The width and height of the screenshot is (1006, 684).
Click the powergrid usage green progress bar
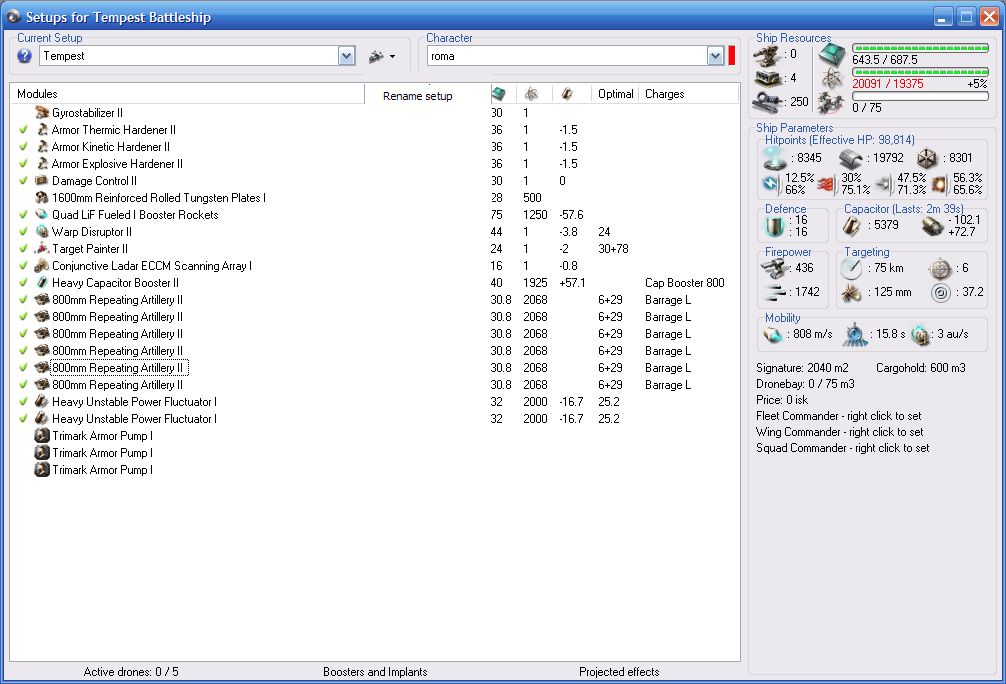tap(920, 72)
